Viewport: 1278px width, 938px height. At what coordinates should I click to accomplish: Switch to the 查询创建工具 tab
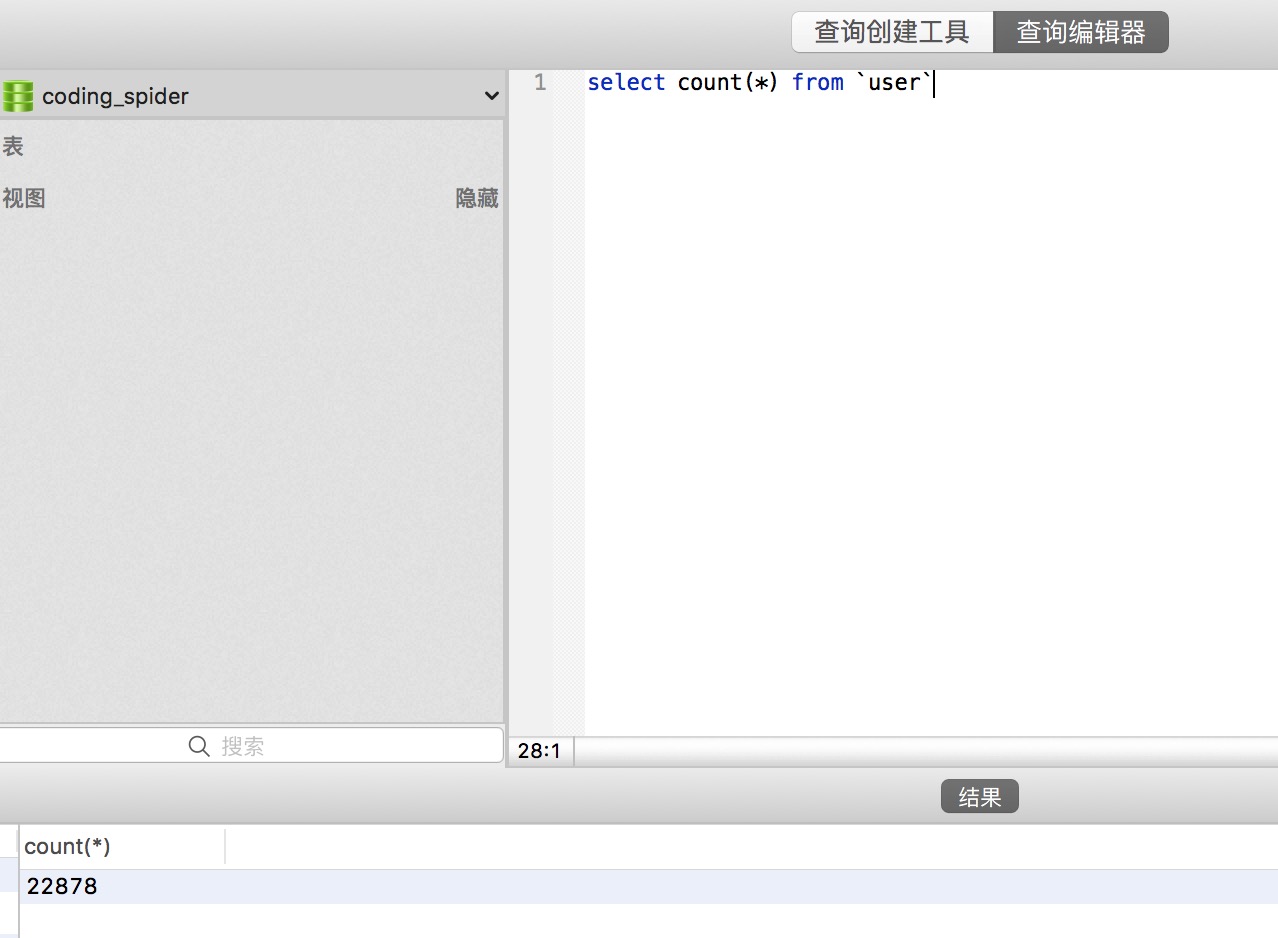click(x=892, y=32)
